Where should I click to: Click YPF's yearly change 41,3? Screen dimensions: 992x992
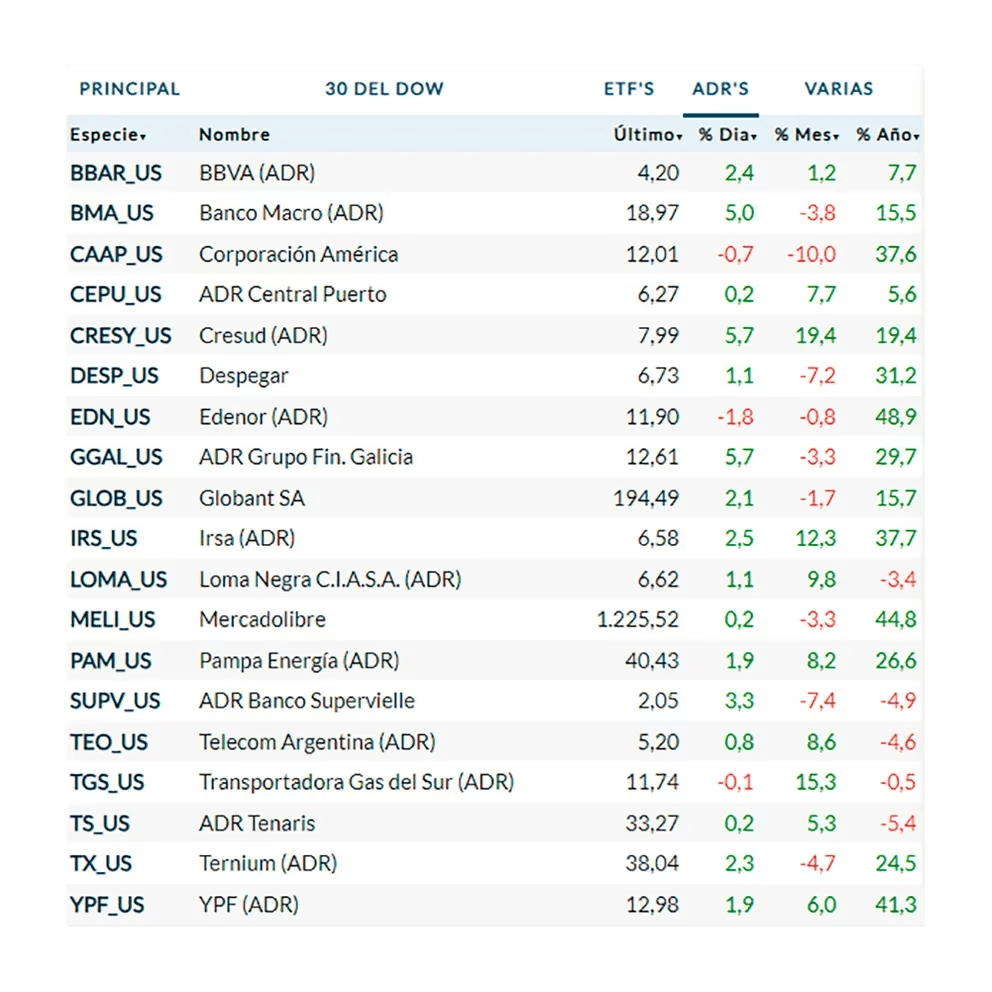tap(896, 905)
